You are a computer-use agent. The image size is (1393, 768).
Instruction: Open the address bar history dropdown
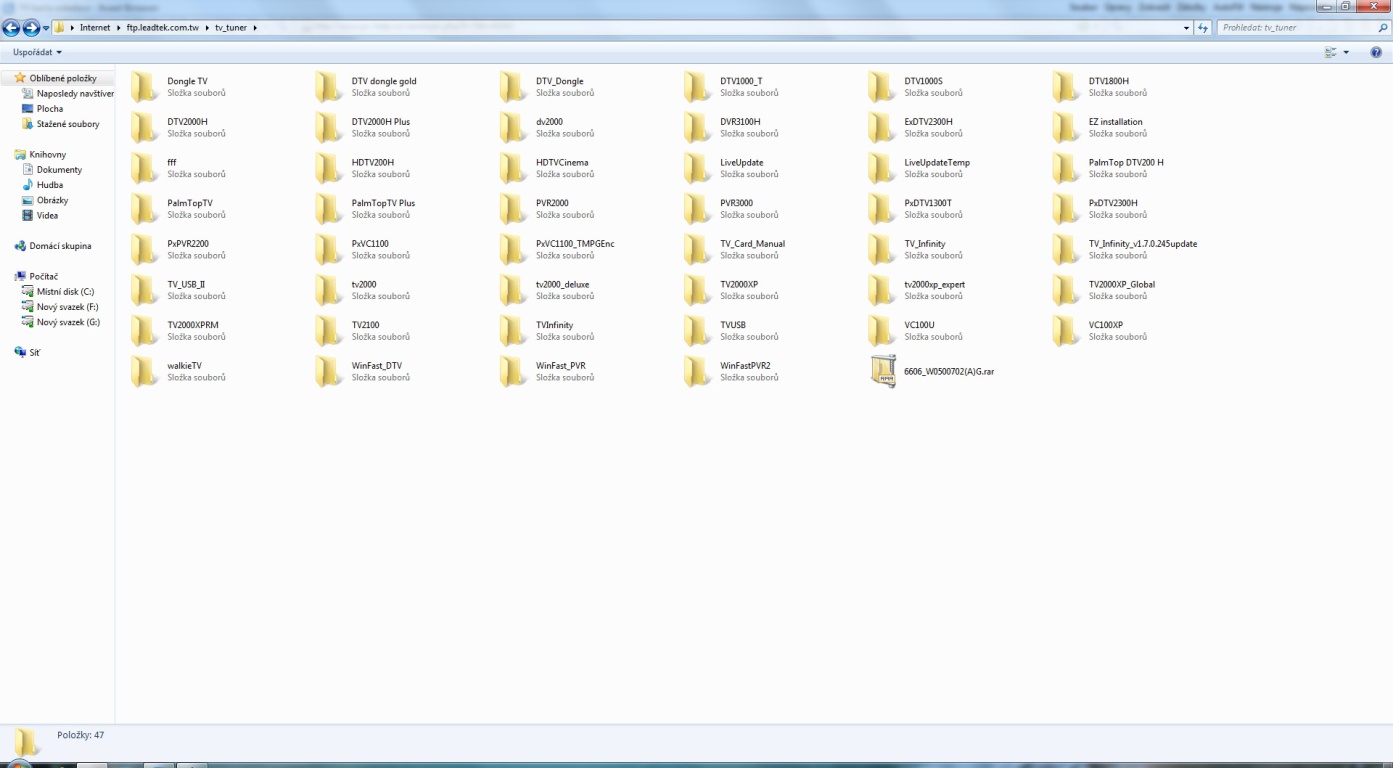1187,28
